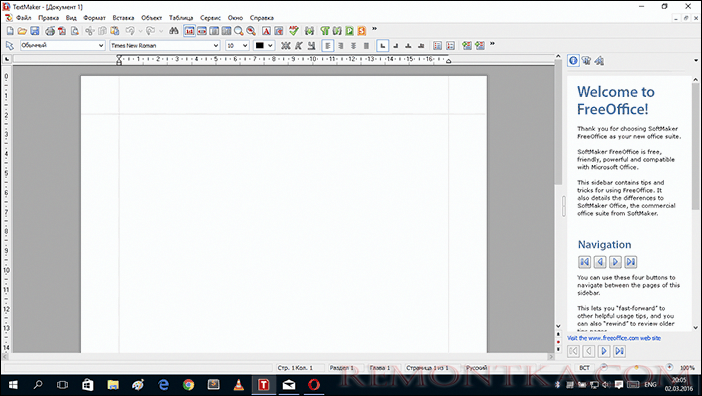Image resolution: width=702 pixels, height=396 pixels.
Task: Select the left tab stop type
Action: coord(382,45)
